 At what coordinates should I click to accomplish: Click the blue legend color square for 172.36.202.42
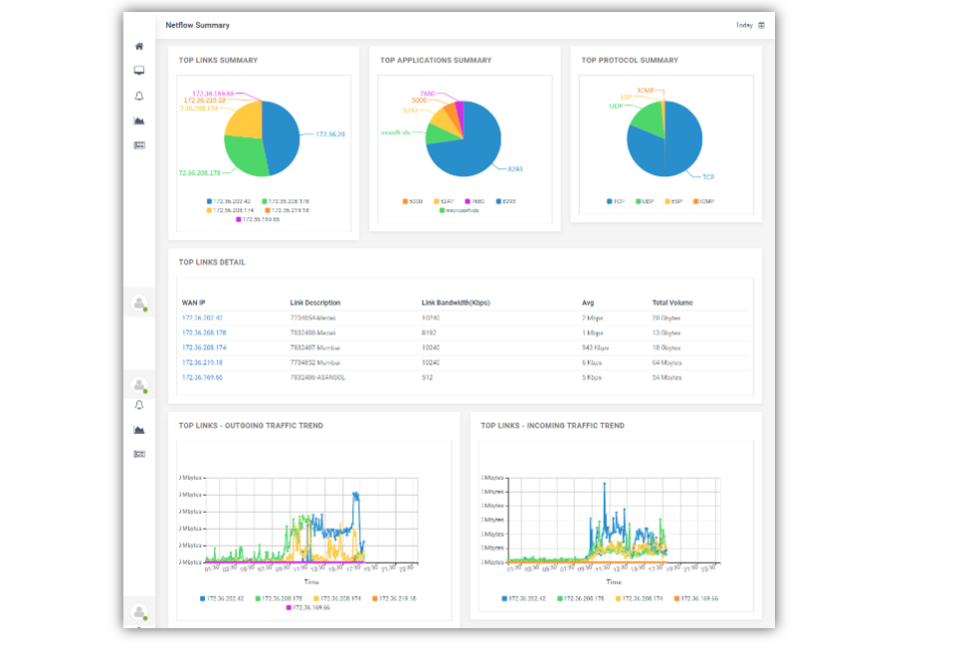[203, 596]
